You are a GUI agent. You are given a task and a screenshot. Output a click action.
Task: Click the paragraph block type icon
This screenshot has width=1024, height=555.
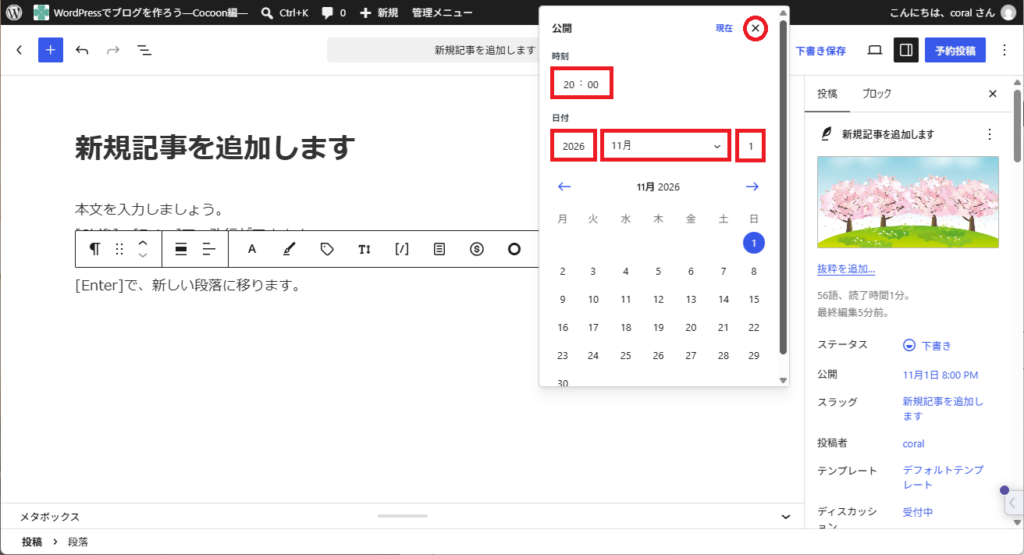[x=95, y=249]
